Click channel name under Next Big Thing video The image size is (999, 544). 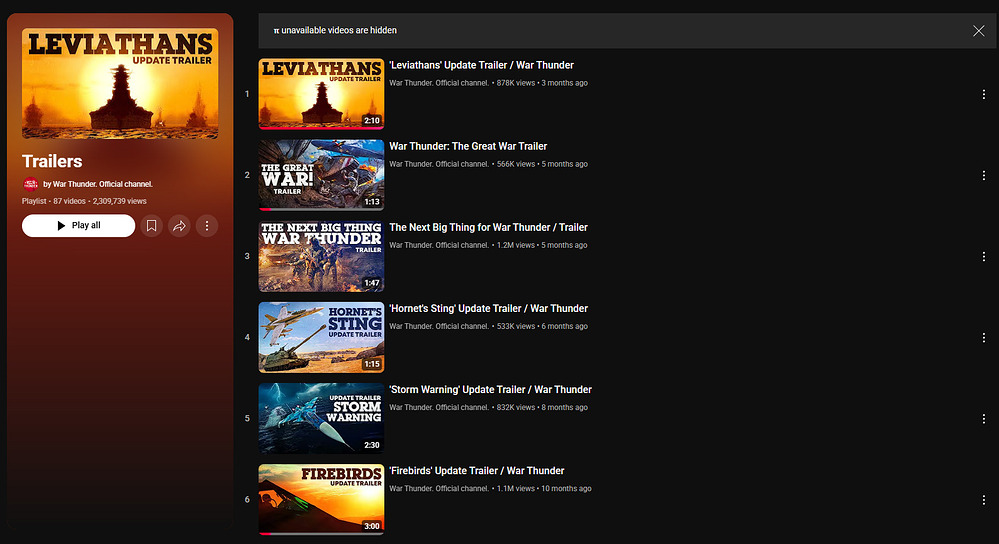point(439,245)
